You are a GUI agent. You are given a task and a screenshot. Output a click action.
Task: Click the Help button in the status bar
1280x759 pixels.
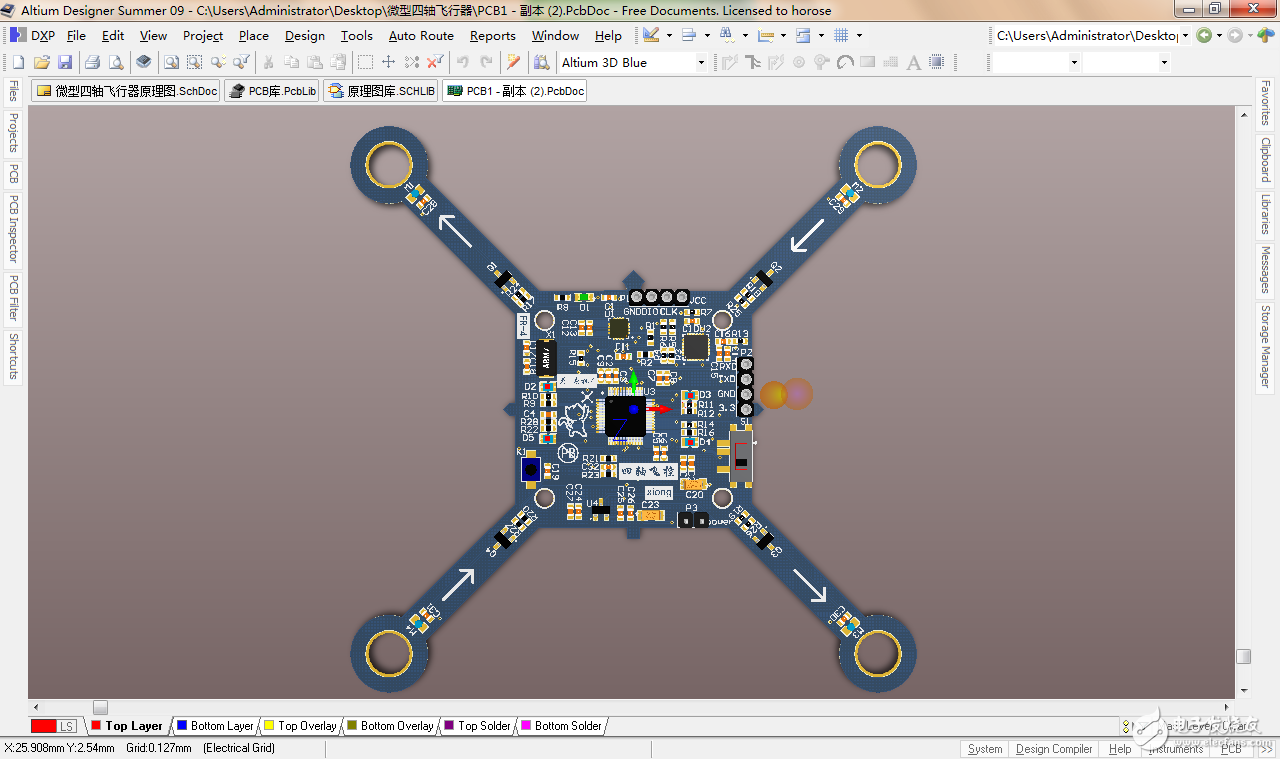(1120, 748)
